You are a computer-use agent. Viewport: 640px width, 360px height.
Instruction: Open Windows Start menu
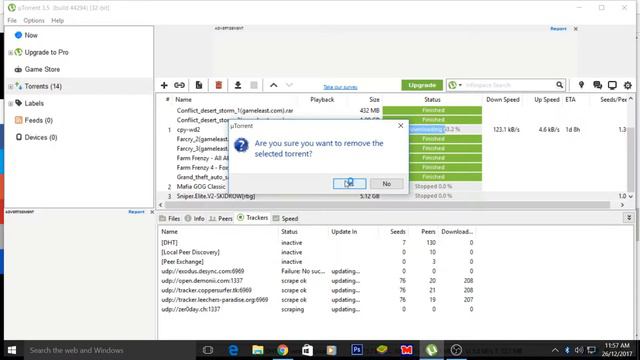coord(12,350)
